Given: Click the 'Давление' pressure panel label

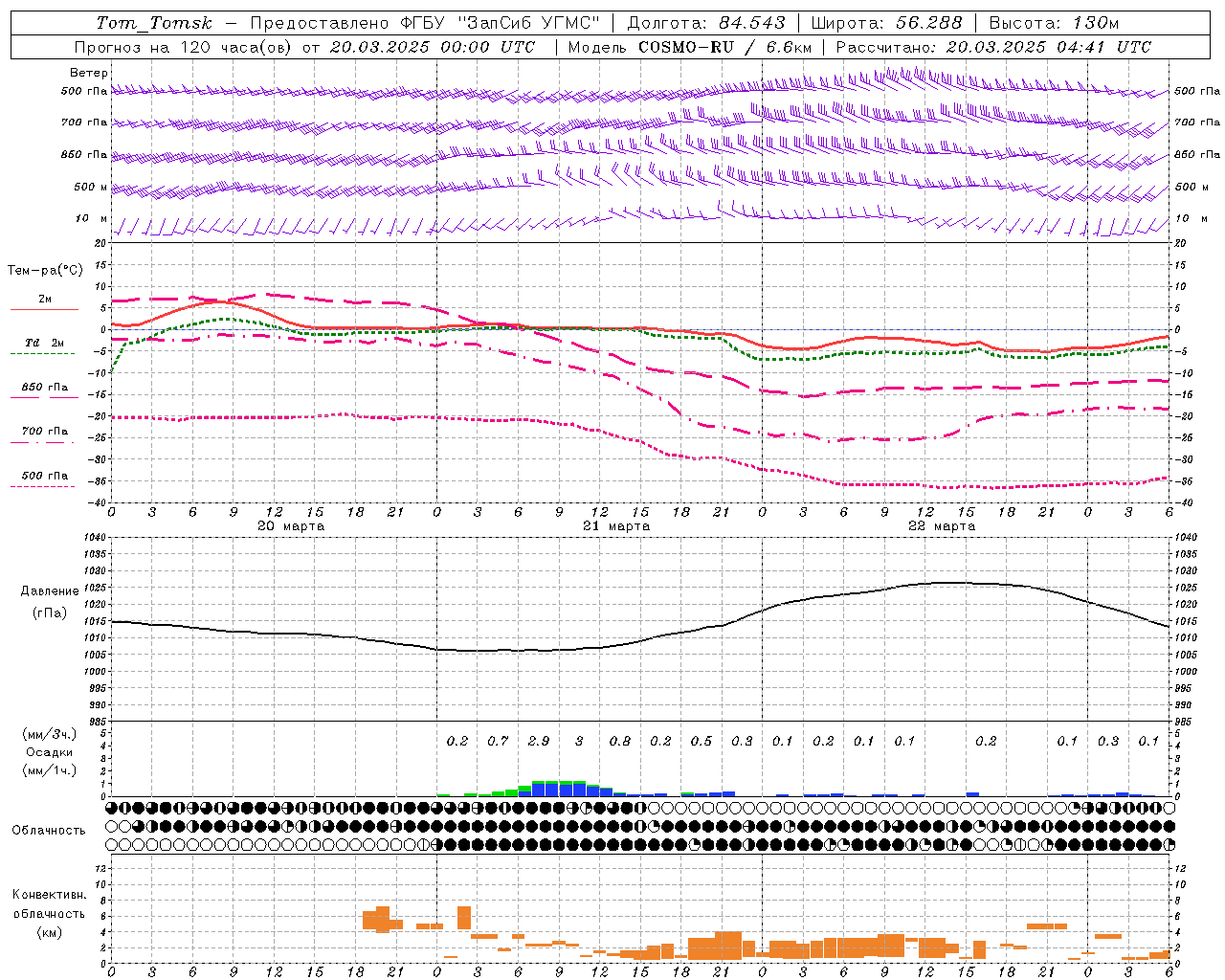Looking at the screenshot, I should click(50, 591).
